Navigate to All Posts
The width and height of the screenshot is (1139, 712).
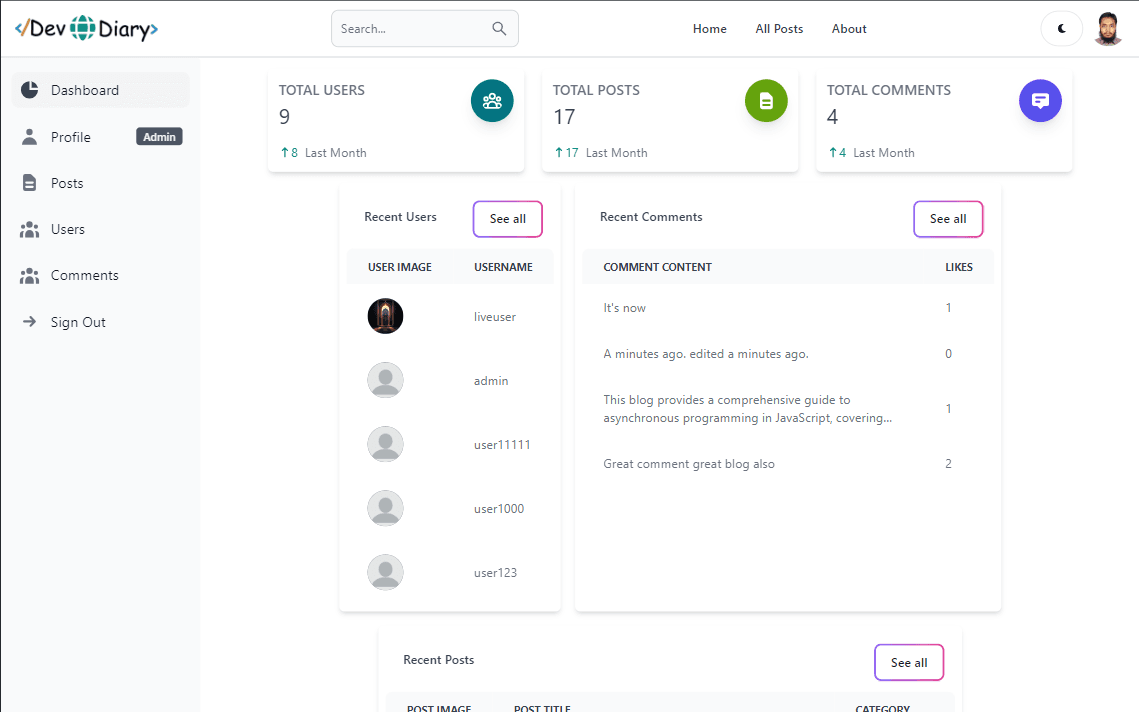[779, 29]
